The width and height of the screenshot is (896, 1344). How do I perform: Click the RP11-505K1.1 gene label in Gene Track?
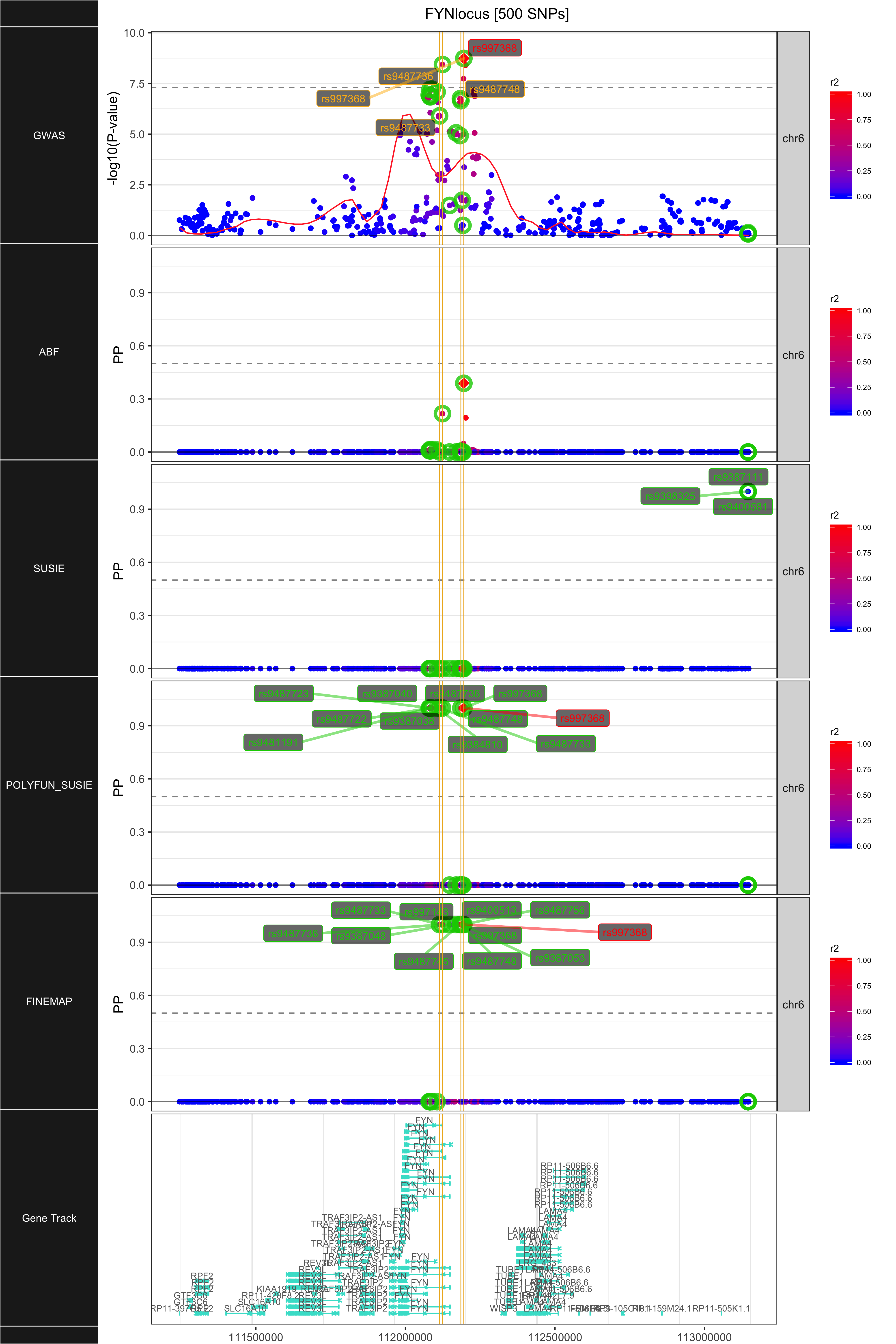pyautogui.click(x=721, y=1309)
